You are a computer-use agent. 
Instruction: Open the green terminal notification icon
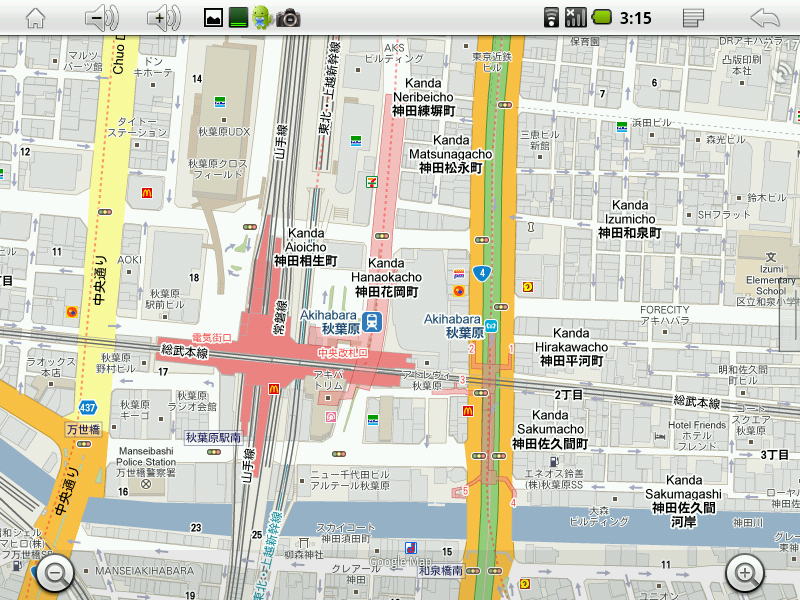tap(238, 18)
